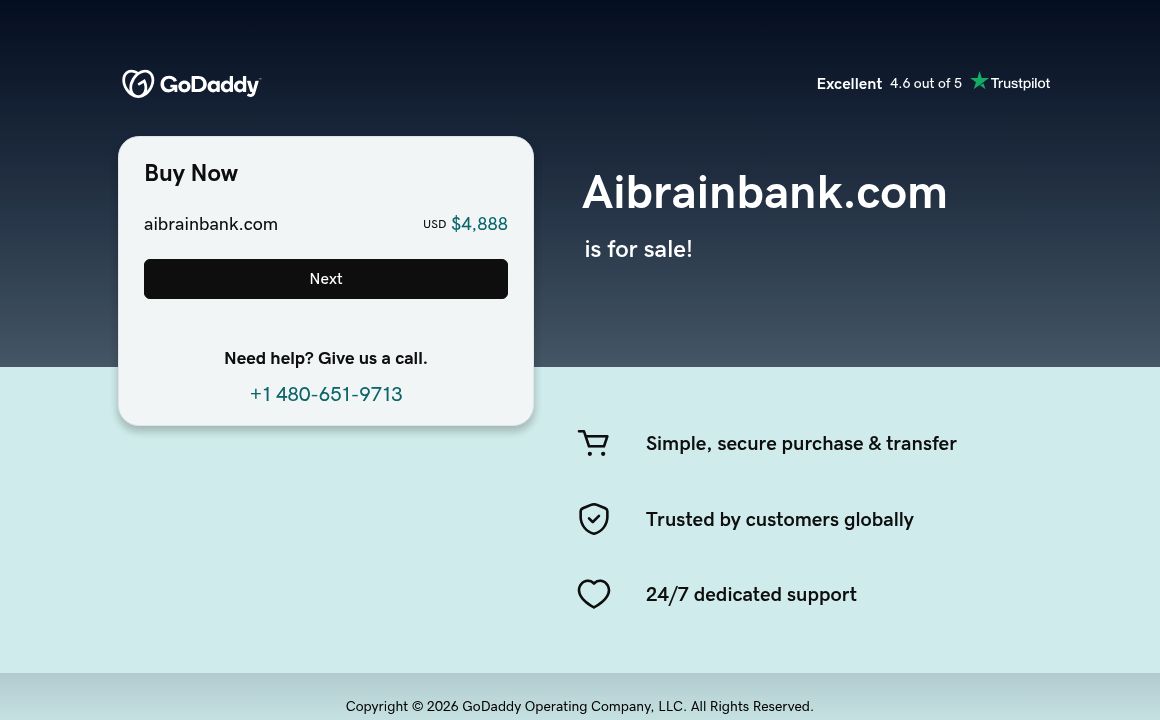Open the Excellent rating link
Viewport: 1160px width, 720px height.
[x=849, y=84]
